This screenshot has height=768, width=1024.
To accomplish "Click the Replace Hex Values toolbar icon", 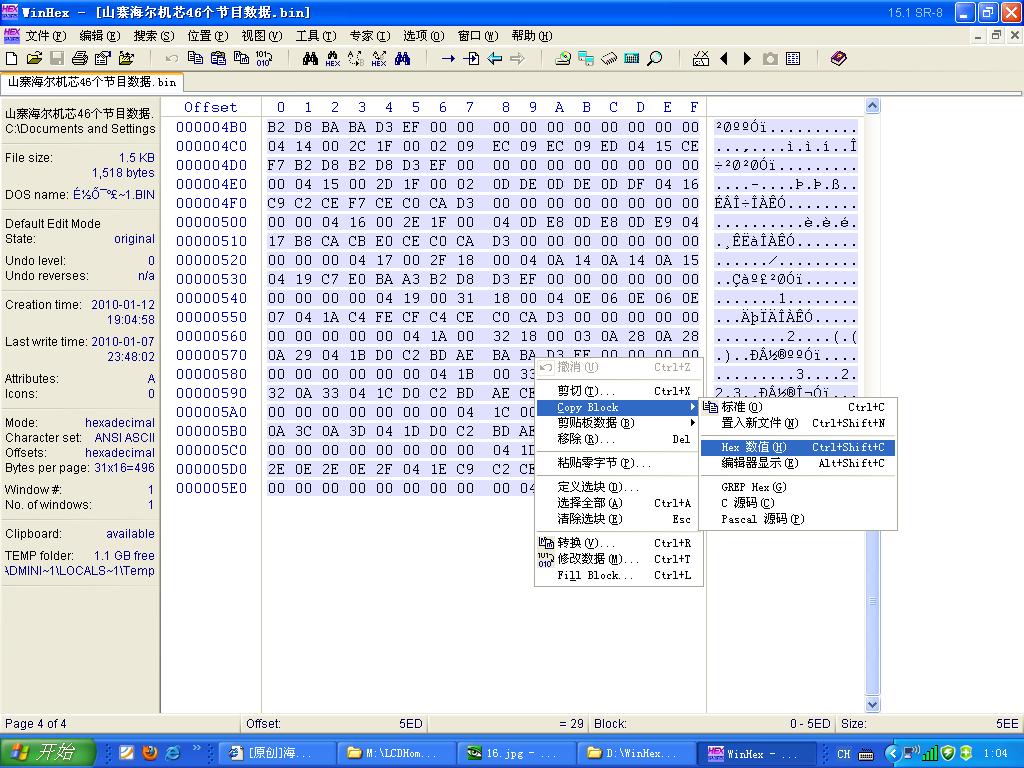I will click(x=379, y=59).
